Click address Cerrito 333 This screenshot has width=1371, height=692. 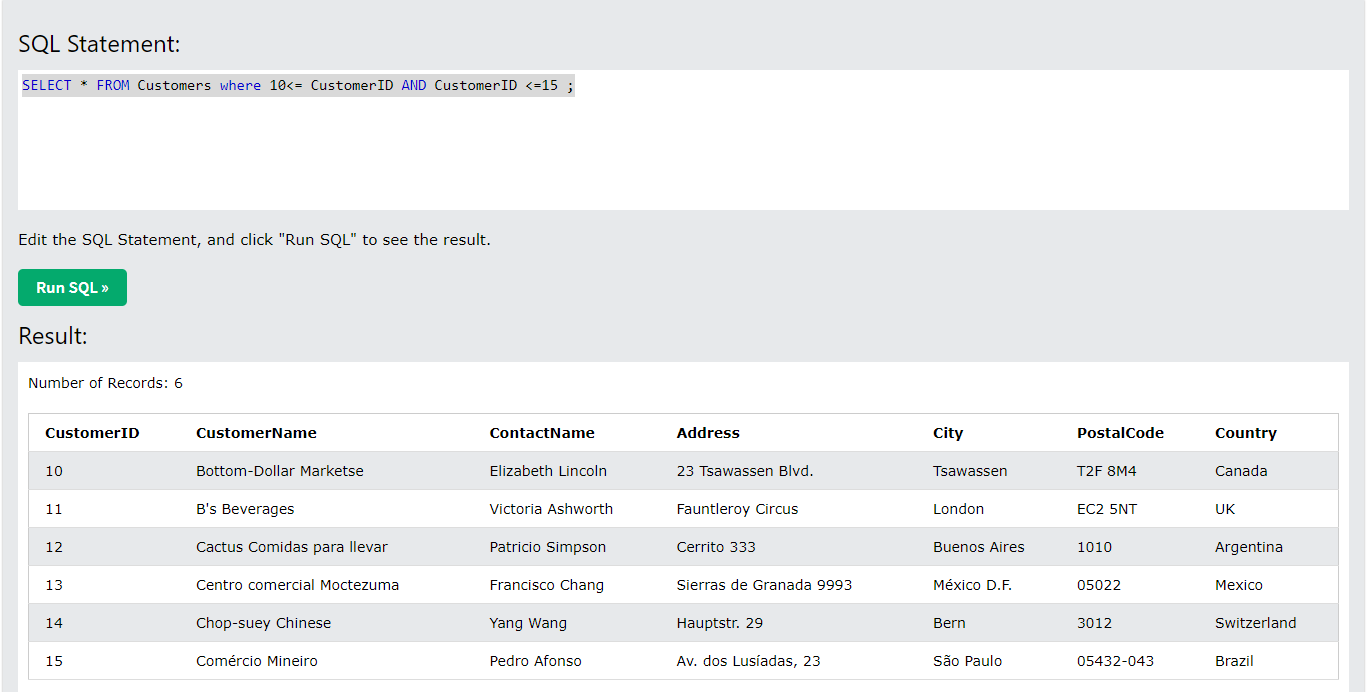click(716, 547)
